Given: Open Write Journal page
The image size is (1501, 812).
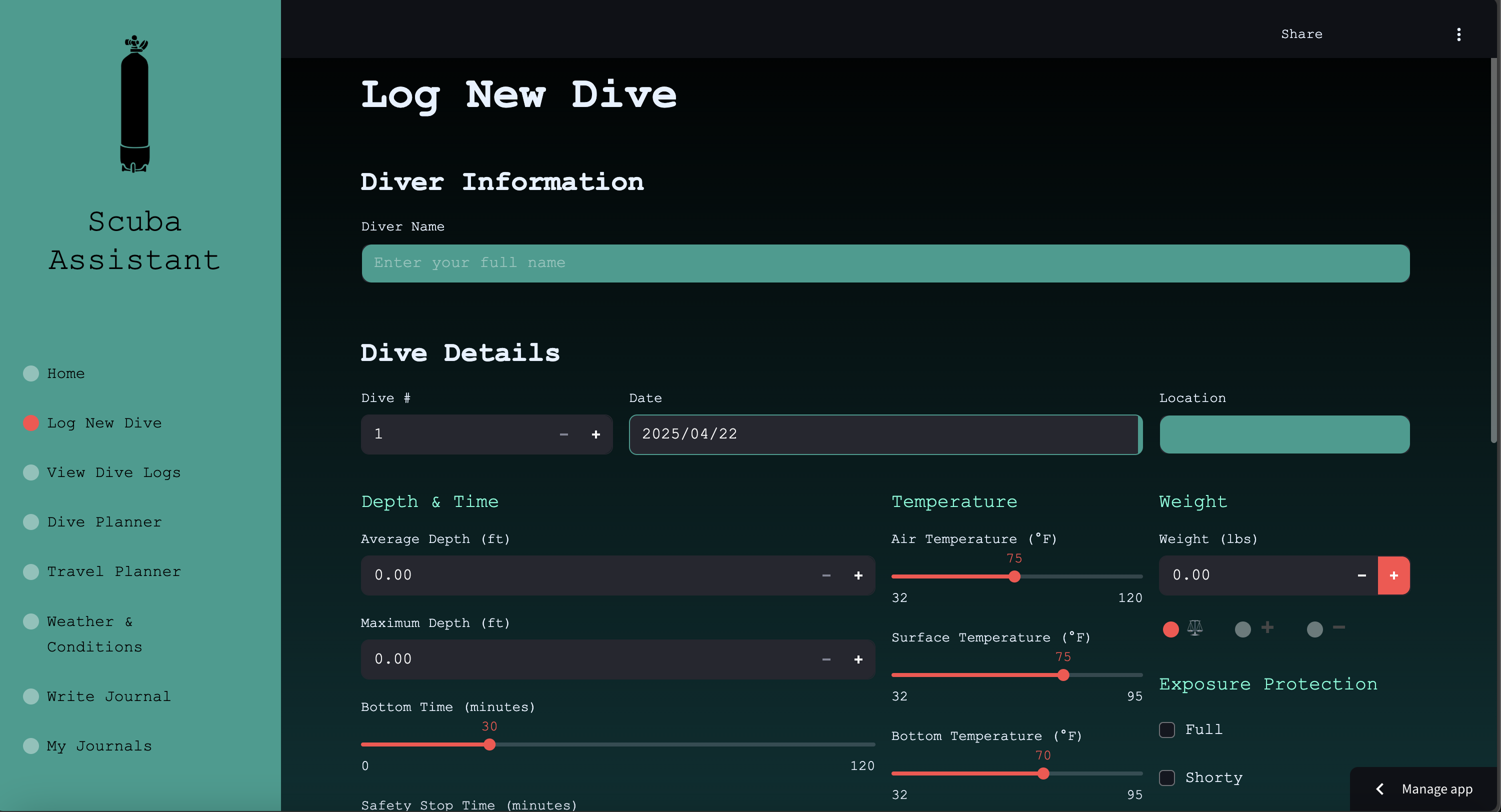Looking at the screenshot, I should 97,696.
